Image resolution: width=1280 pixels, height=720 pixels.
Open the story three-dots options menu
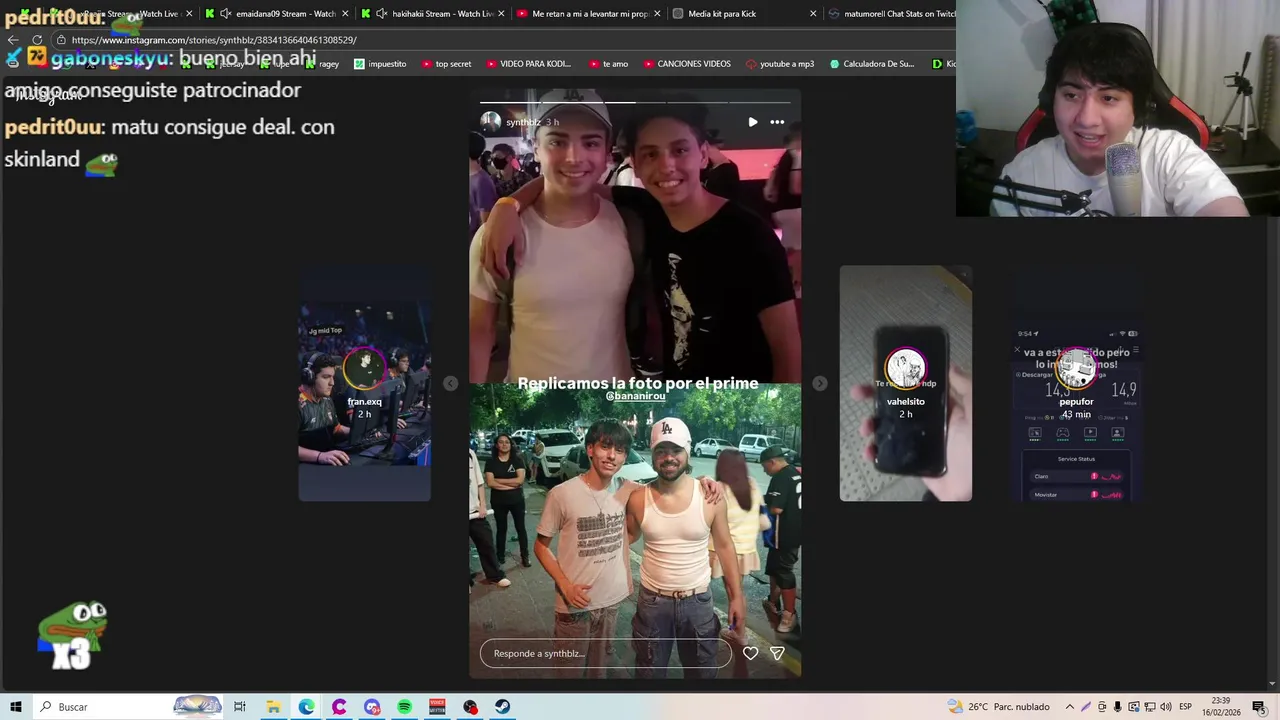point(777,122)
